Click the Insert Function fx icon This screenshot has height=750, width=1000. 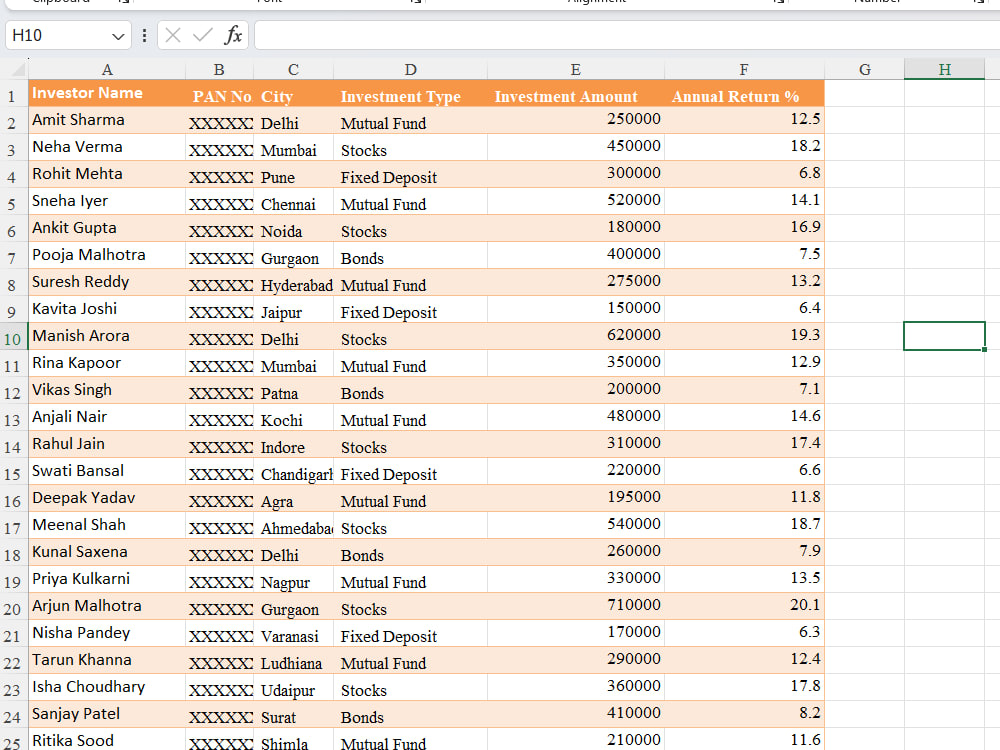233,35
